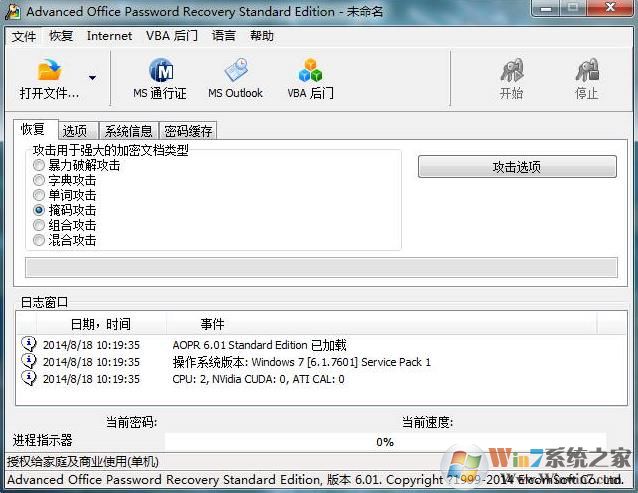Image resolution: width=638 pixels, height=493 pixels.
Task: Open the VBA 后门 toolbar tool
Action: tap(310, 79)
